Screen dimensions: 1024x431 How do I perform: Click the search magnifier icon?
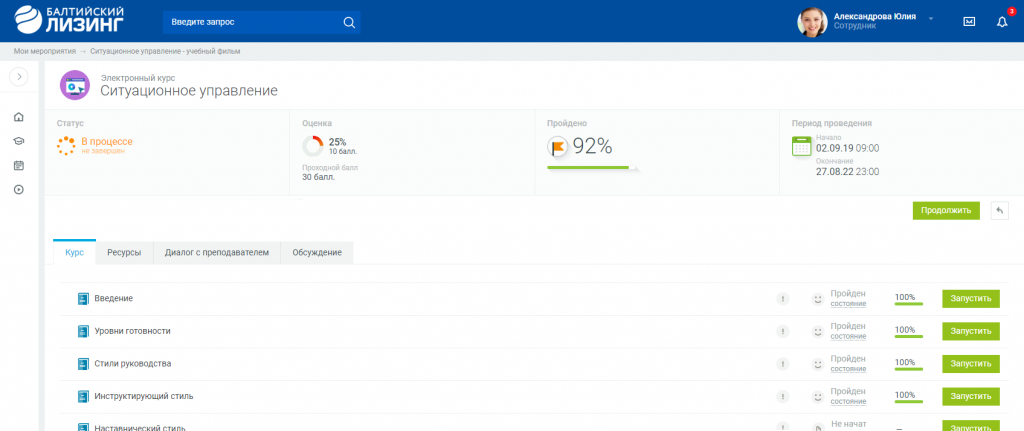click(x=348, y=22)
